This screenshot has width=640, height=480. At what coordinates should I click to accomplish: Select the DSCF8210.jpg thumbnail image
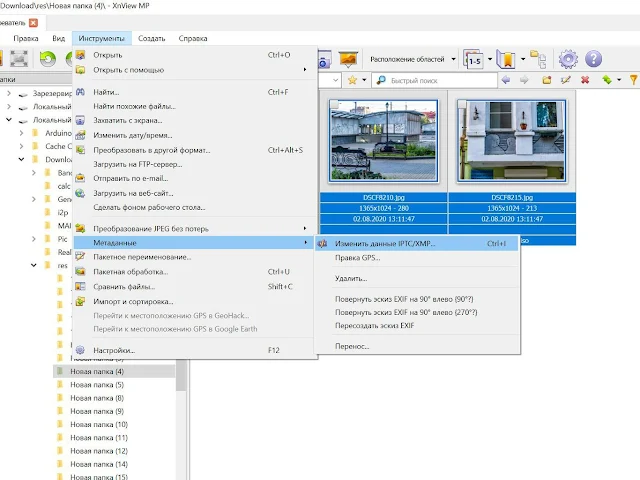tap(383, 141)
